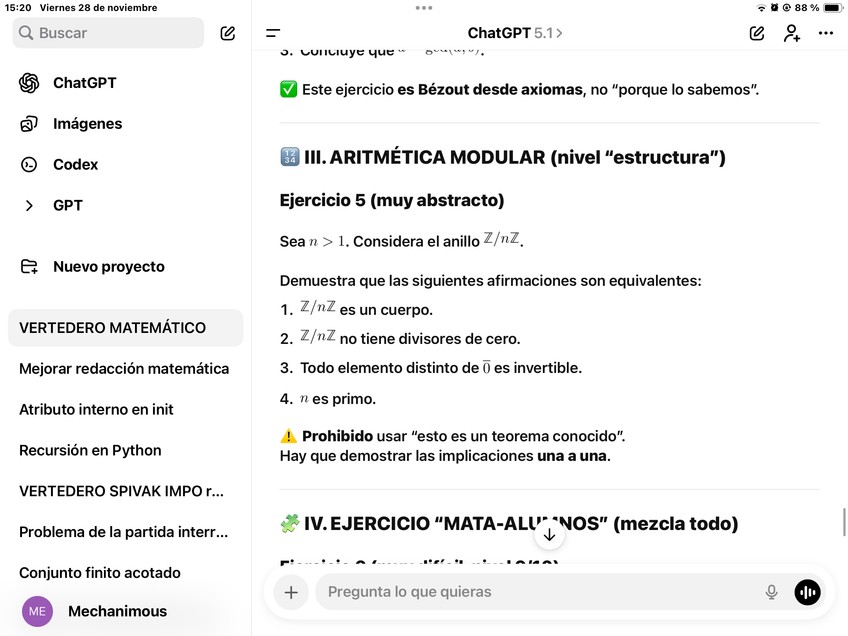Viewport: 848px width, 636px height.
Task: Click the Buscar search field
Action: pyautogui.click(x=108, y=33)
